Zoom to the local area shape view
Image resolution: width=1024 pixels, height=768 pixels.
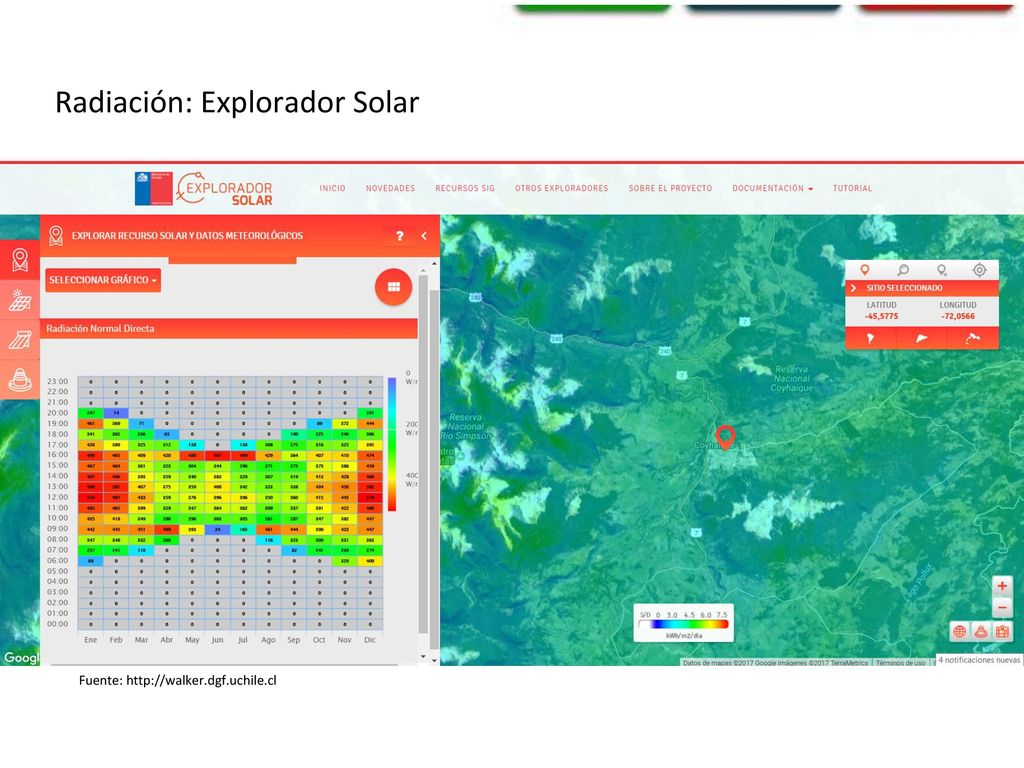(x=973, y=338)
